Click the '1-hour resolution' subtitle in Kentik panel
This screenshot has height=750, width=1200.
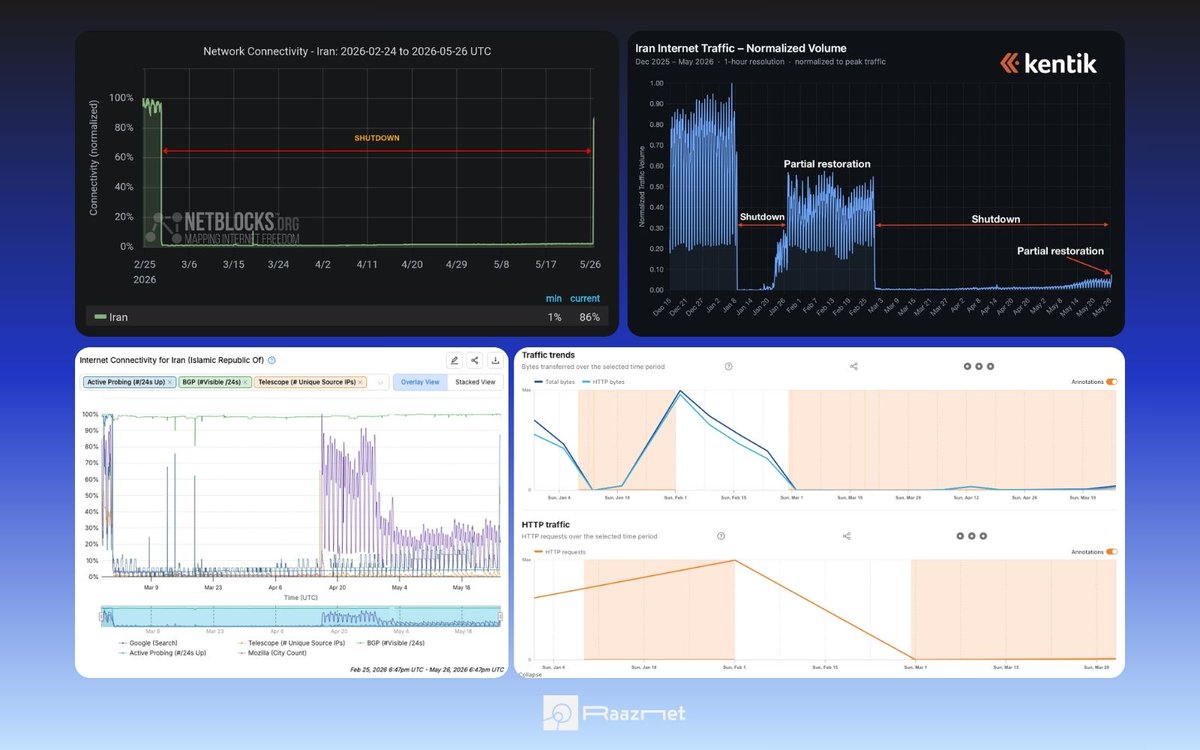(755, 62)
